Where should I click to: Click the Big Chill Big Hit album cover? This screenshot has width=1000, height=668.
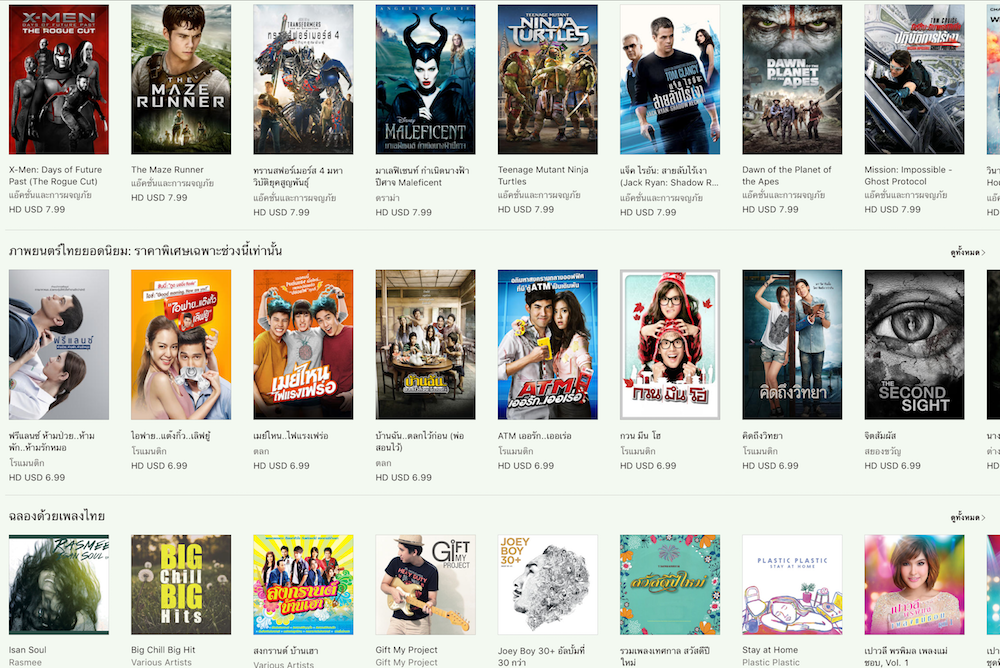tap(181, 584)
